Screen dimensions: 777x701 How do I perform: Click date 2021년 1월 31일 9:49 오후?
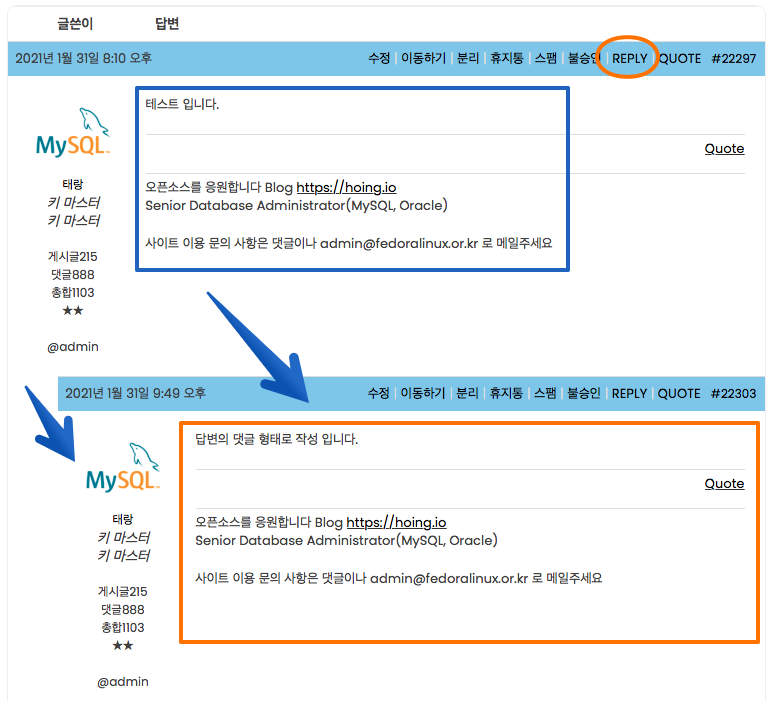click(x=135, y=393)
